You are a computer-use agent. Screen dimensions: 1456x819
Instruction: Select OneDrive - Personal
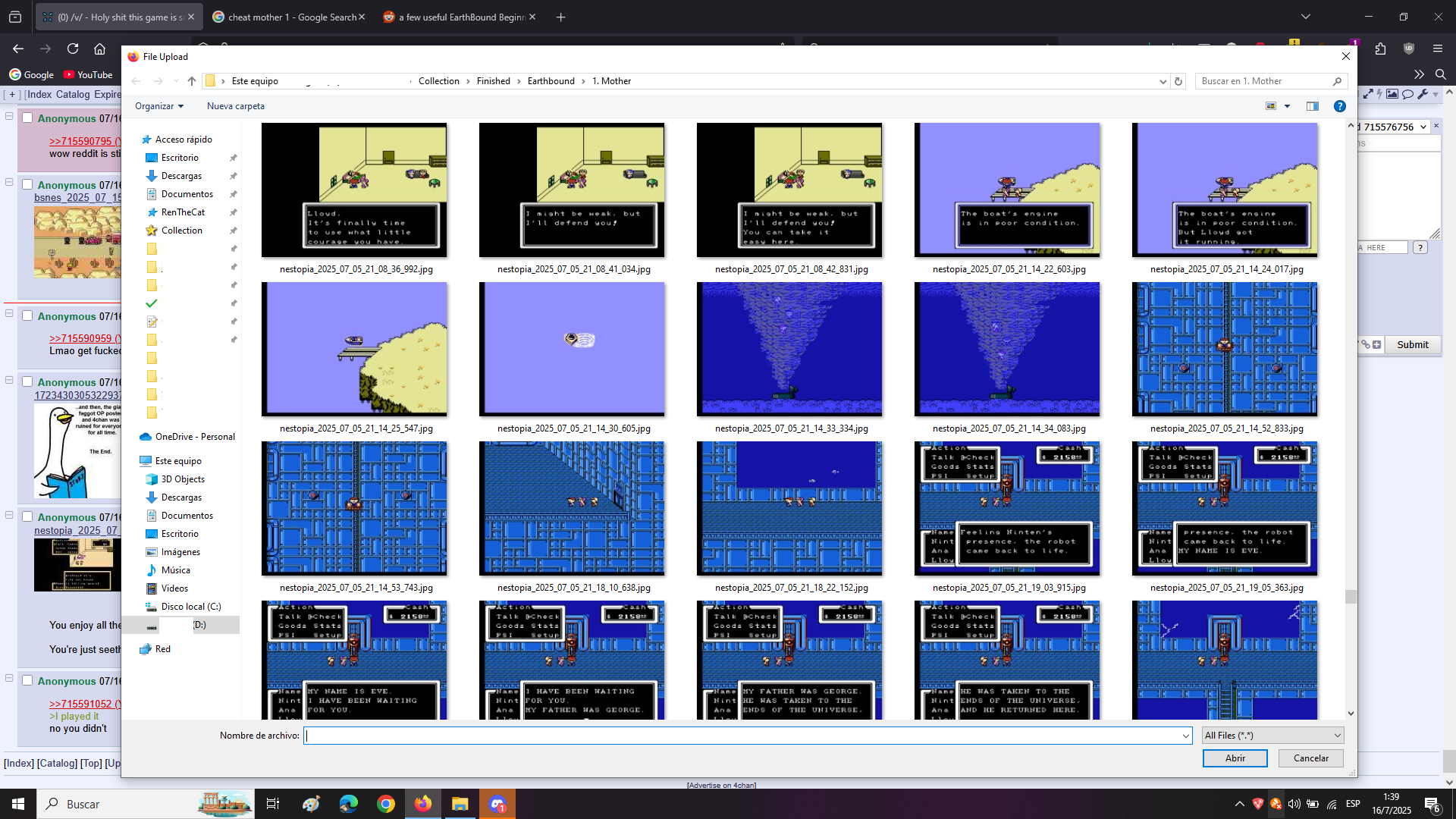[x=195, y=437]
